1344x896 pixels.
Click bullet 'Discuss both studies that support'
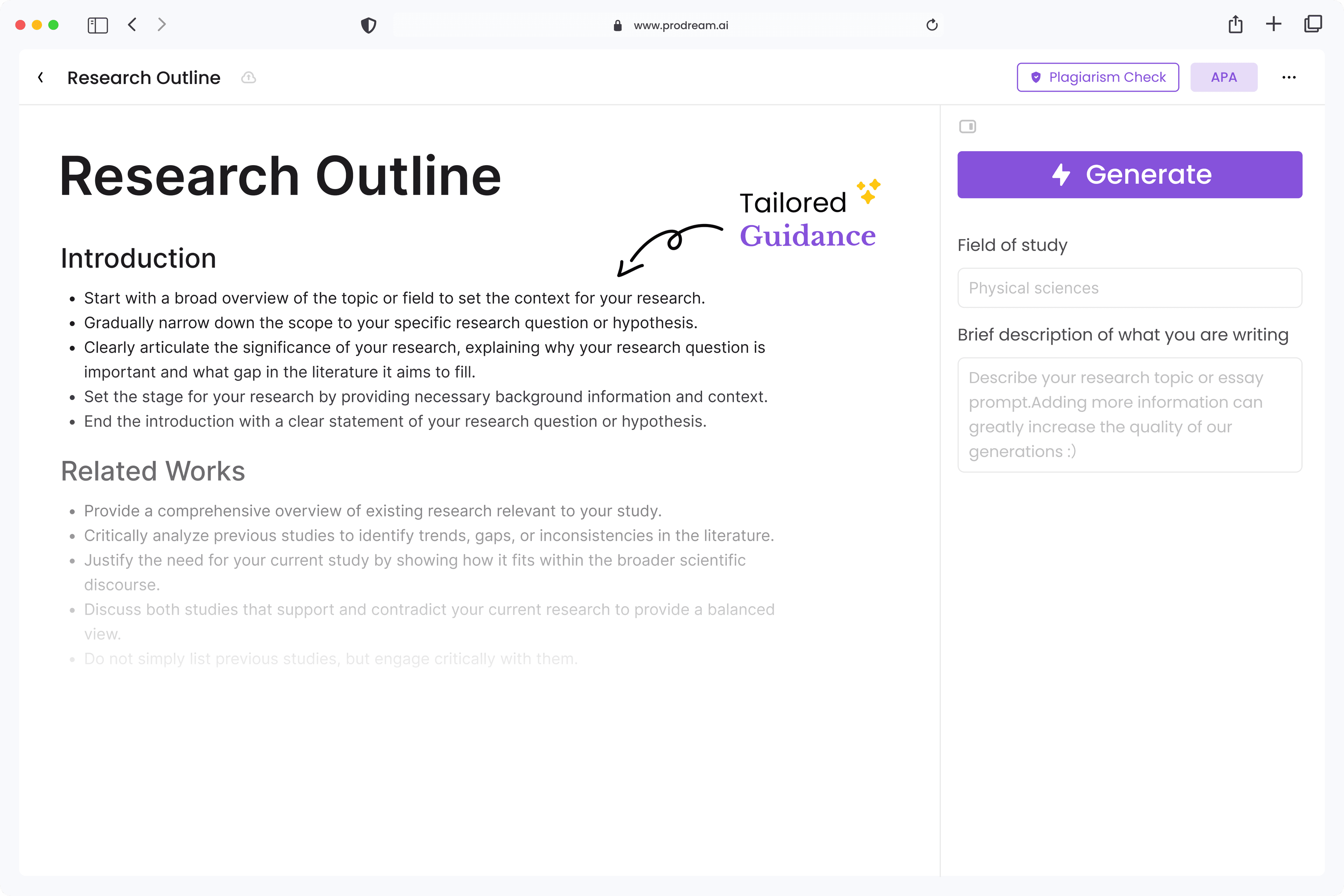[x=429, y=622]
